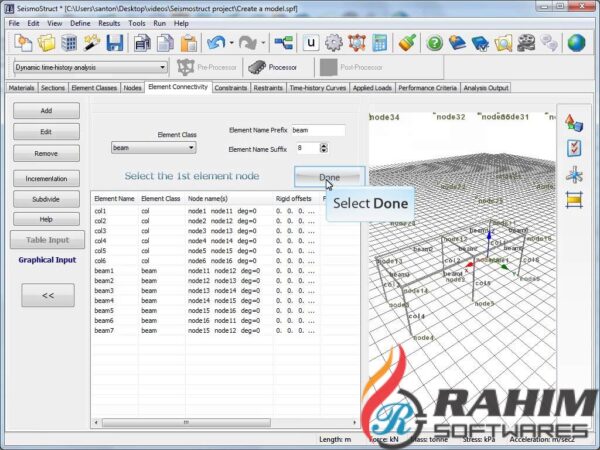
Task: Click the yellow section view icon
Action: (x=574, y=199)
